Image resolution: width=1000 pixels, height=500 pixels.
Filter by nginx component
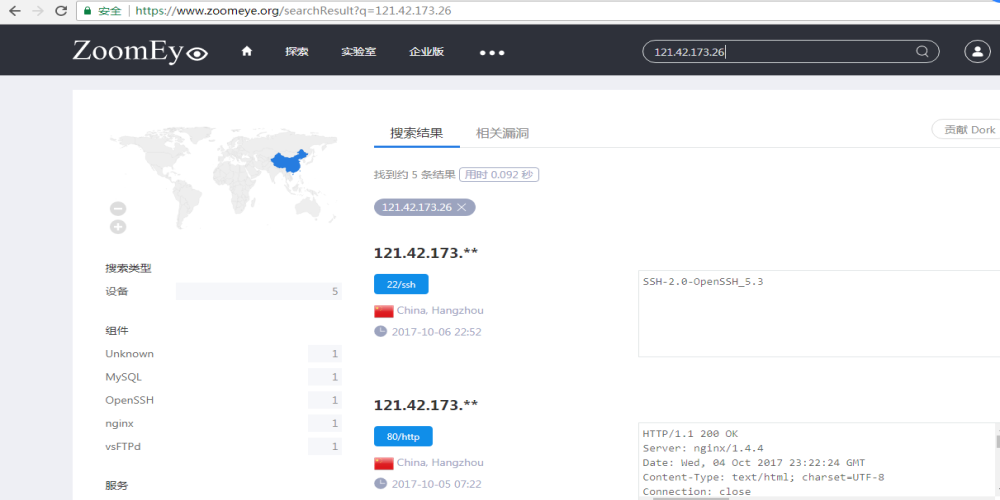(x=119, y=423)
